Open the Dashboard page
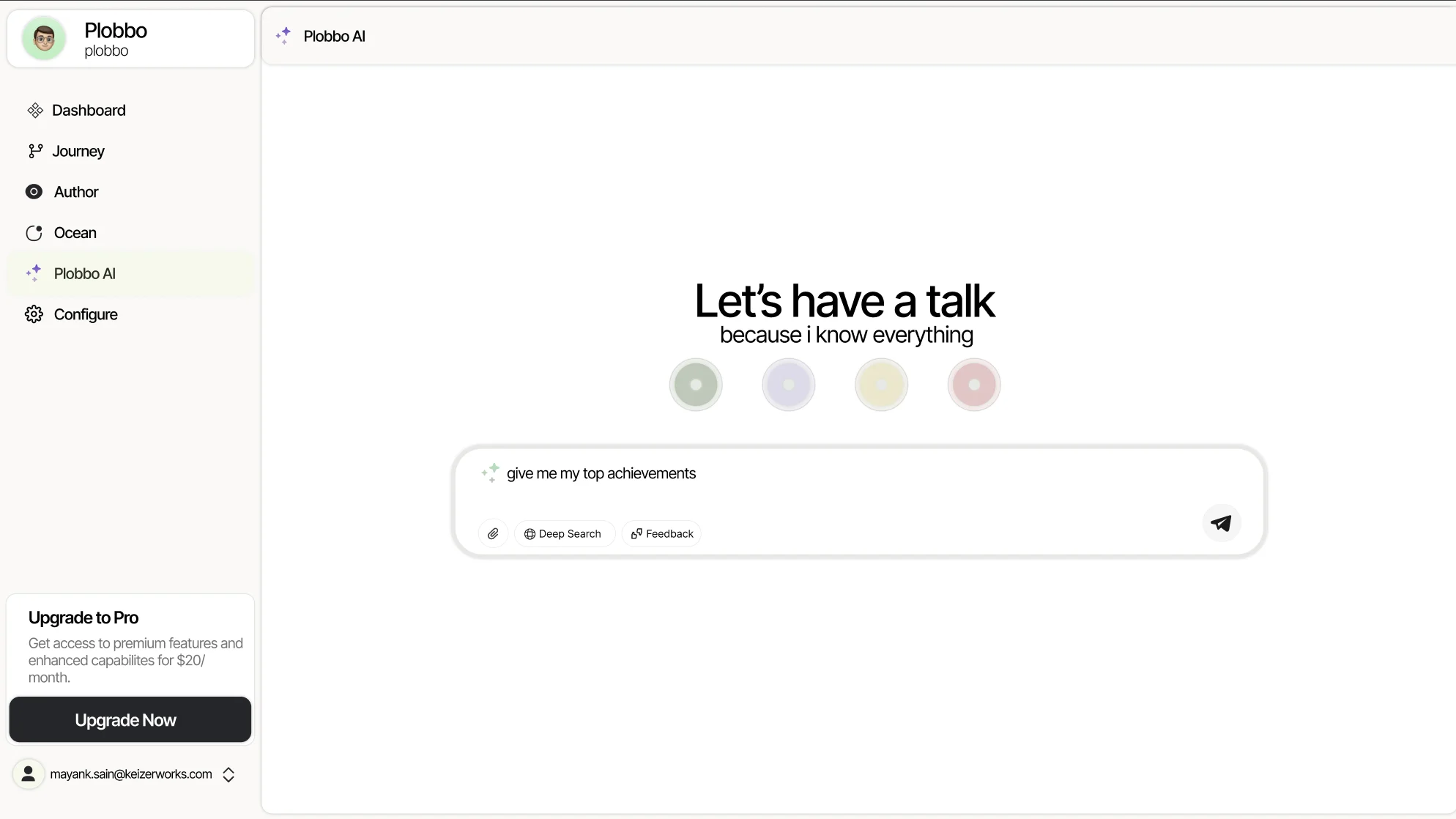Image resolution: width=1456 pixels, height=819 pixels. (x=130, y=111)
